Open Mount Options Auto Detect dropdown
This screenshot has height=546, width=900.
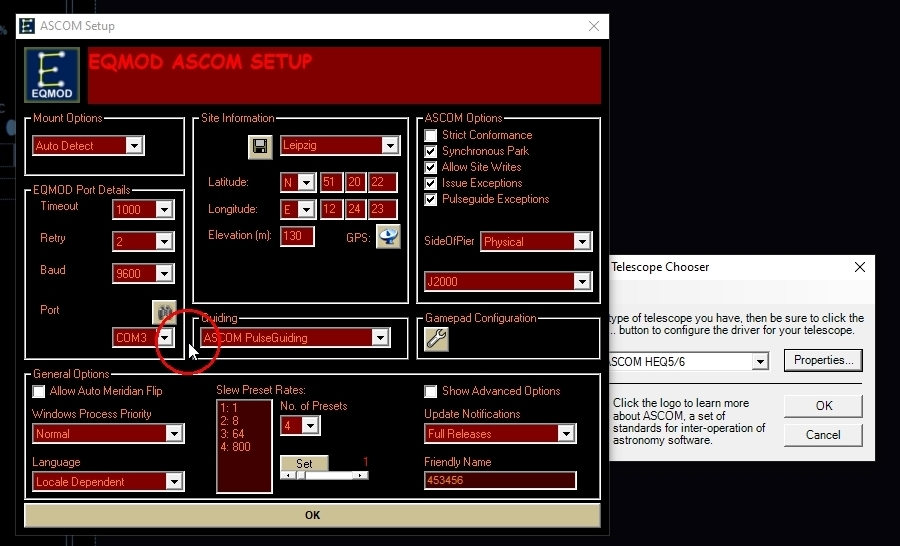click(134, 146)
